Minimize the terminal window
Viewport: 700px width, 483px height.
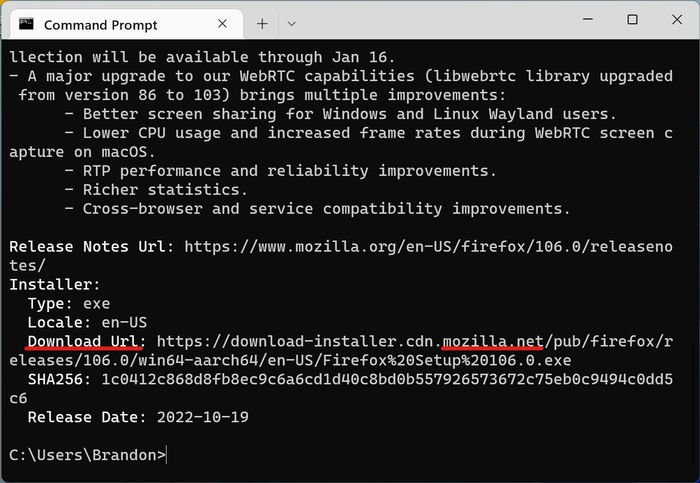(x=588, y=19)
